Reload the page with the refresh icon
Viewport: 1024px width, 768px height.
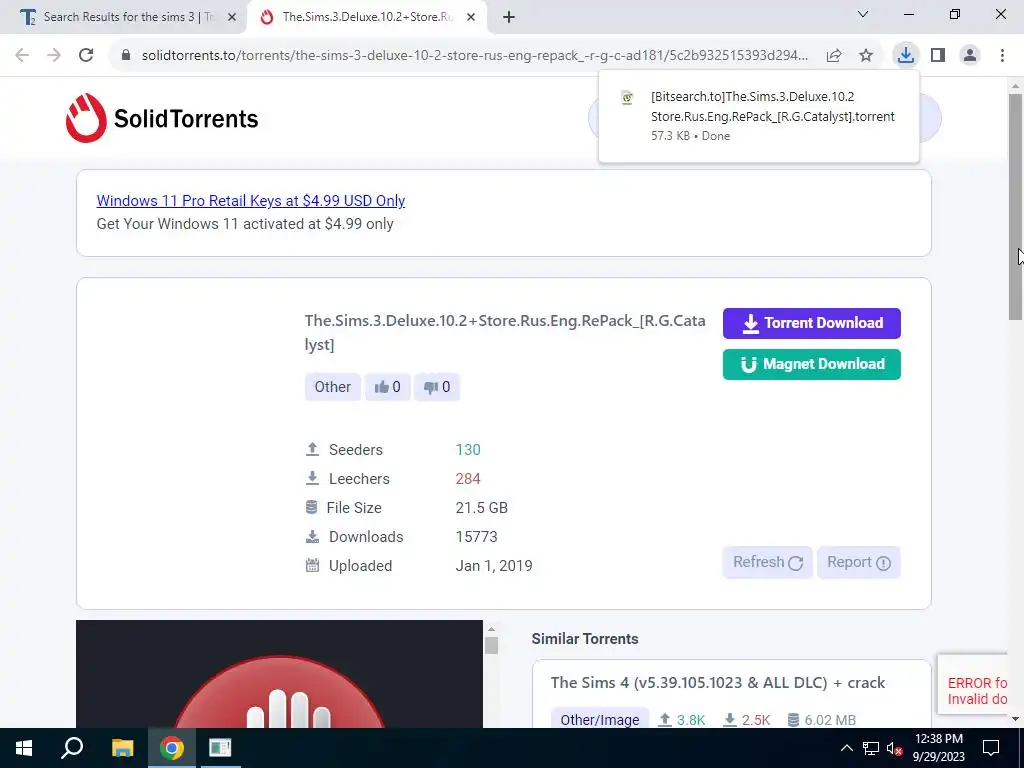[86, 55]
